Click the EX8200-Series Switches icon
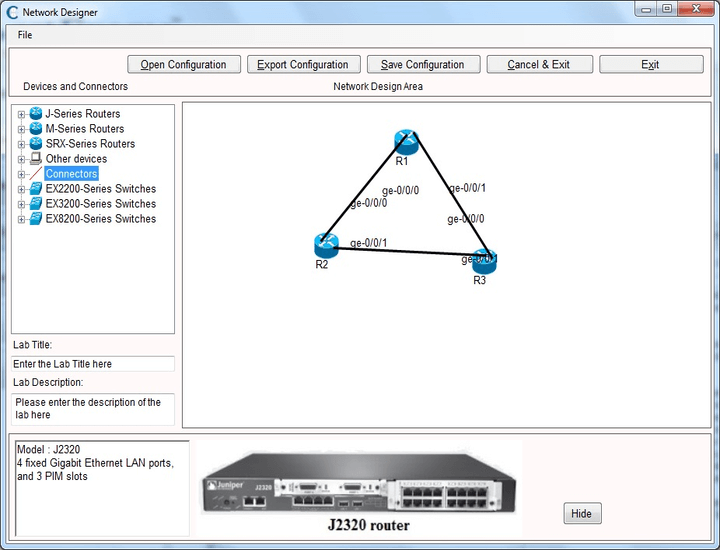720x550 pixels. pyautogui.click(x=36, y=219)
